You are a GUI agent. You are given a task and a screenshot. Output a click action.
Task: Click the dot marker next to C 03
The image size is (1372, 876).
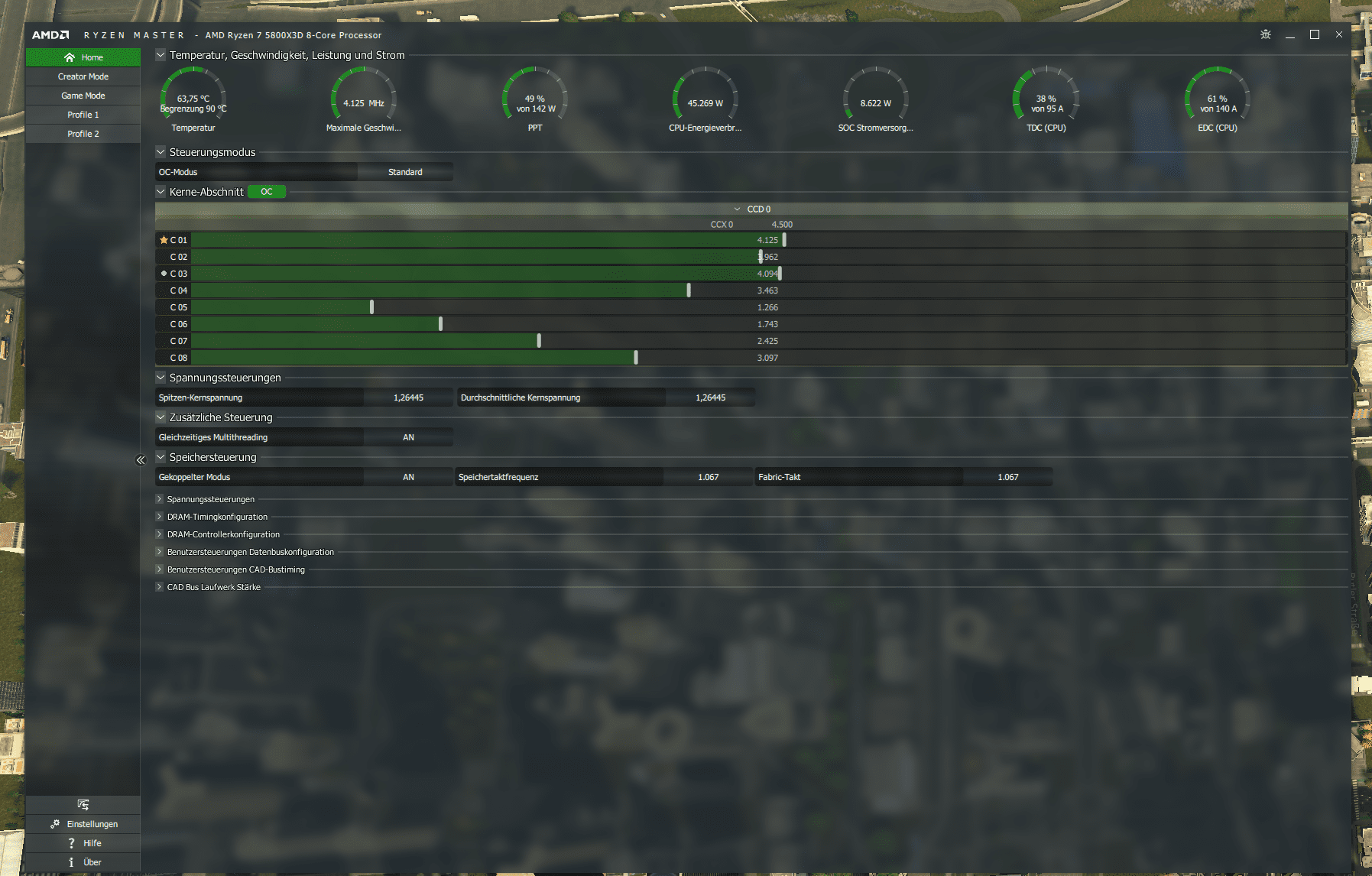[x=164, y=274]
